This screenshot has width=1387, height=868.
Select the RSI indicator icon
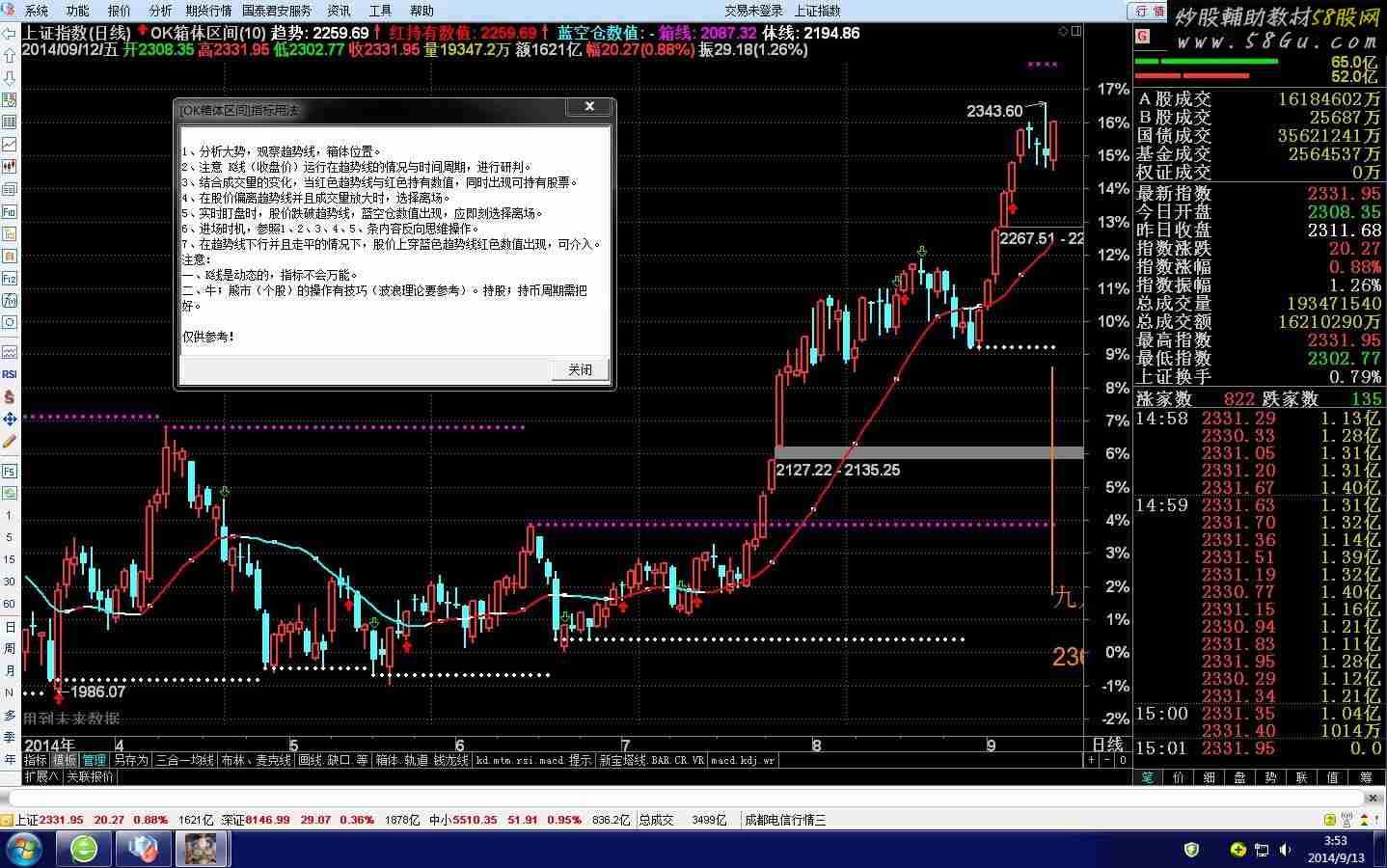10,374
